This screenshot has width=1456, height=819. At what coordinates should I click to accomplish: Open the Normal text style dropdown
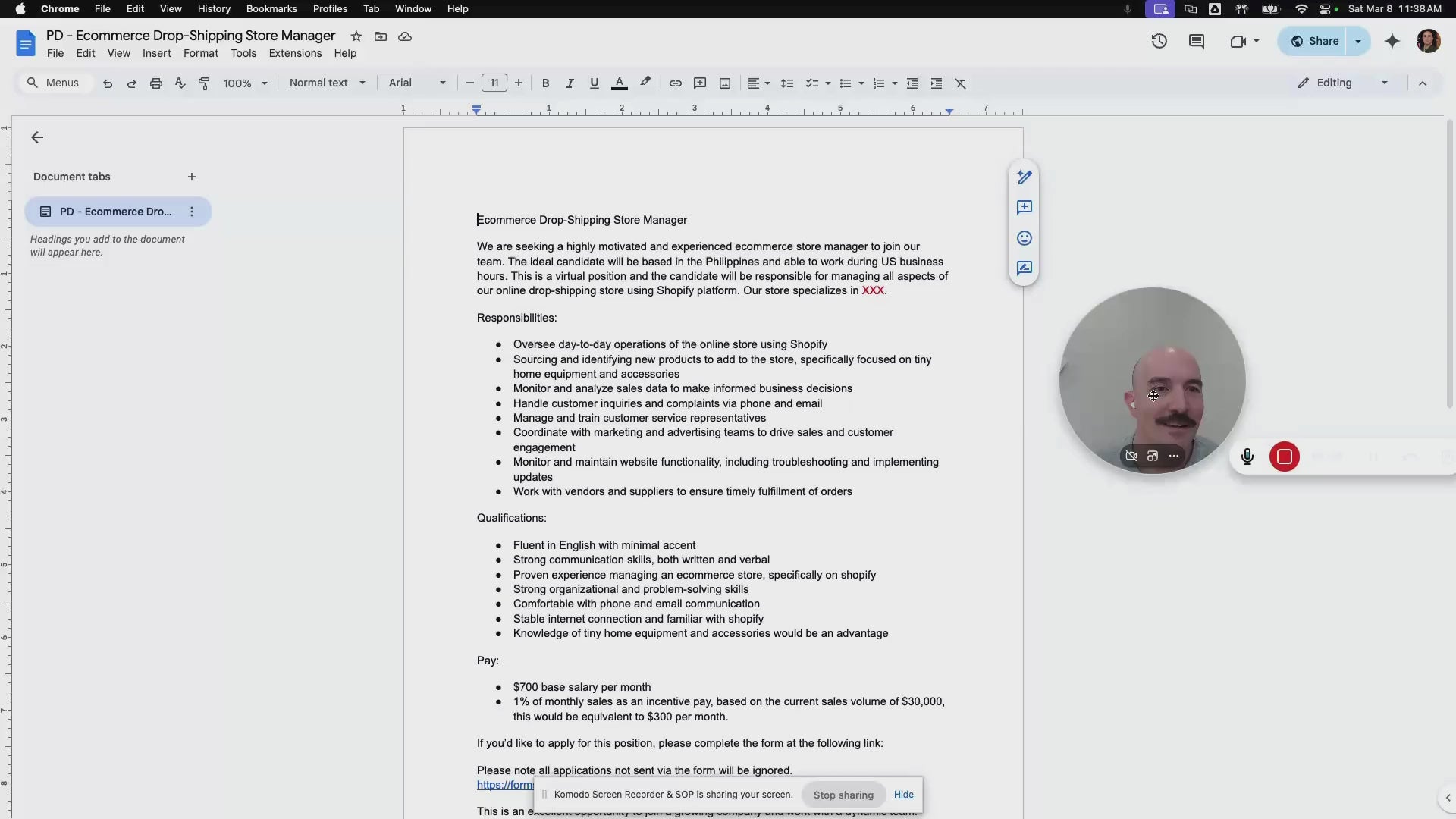tap(327, 83)
